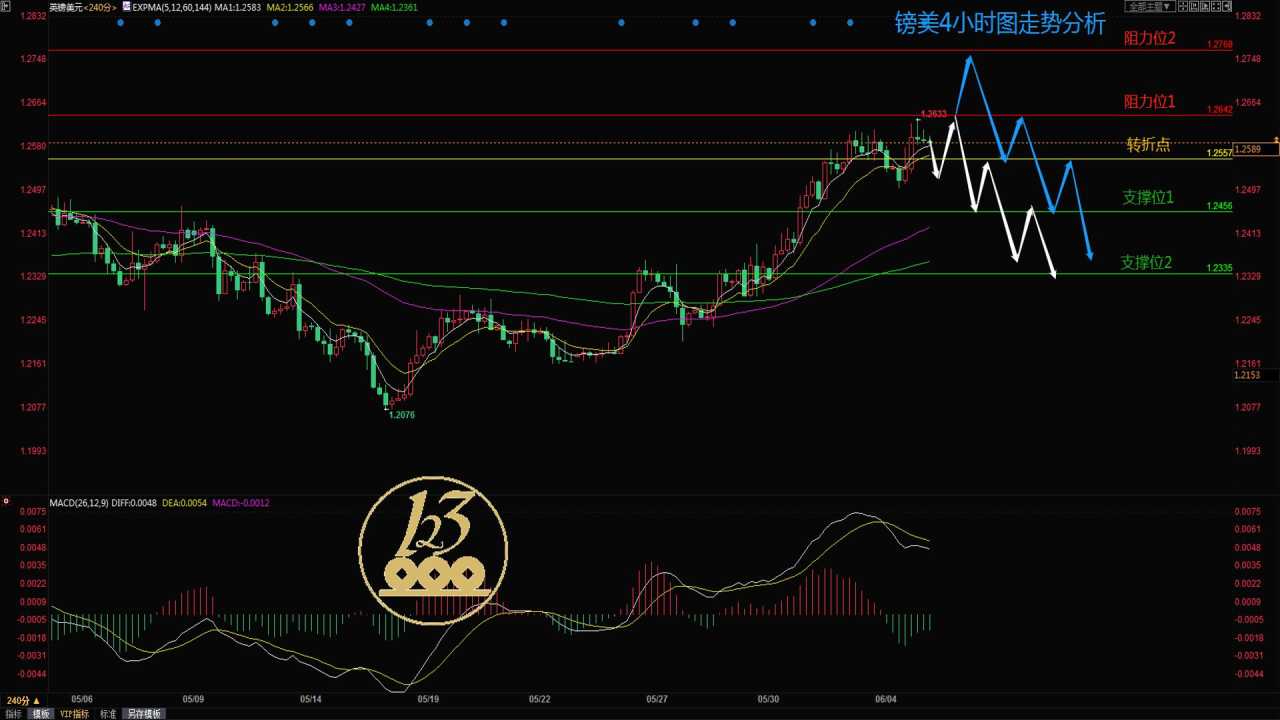Click the 05/30 date label

tap(768, 699)
